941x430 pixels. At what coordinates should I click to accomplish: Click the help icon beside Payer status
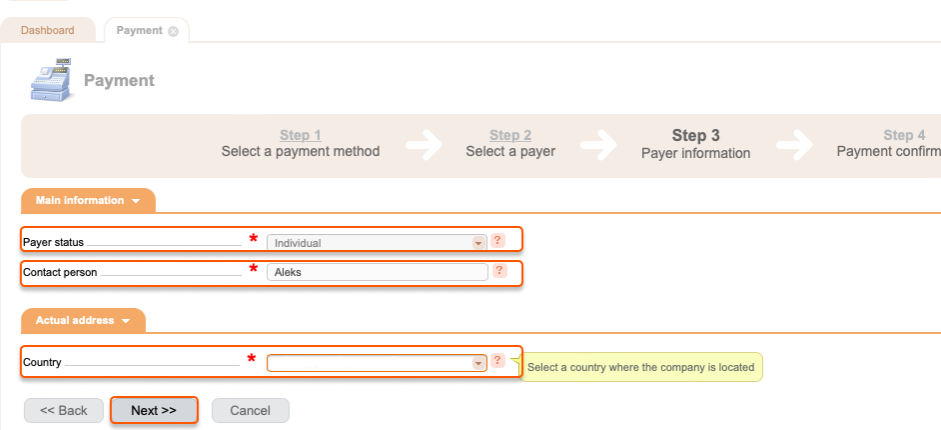498,241
